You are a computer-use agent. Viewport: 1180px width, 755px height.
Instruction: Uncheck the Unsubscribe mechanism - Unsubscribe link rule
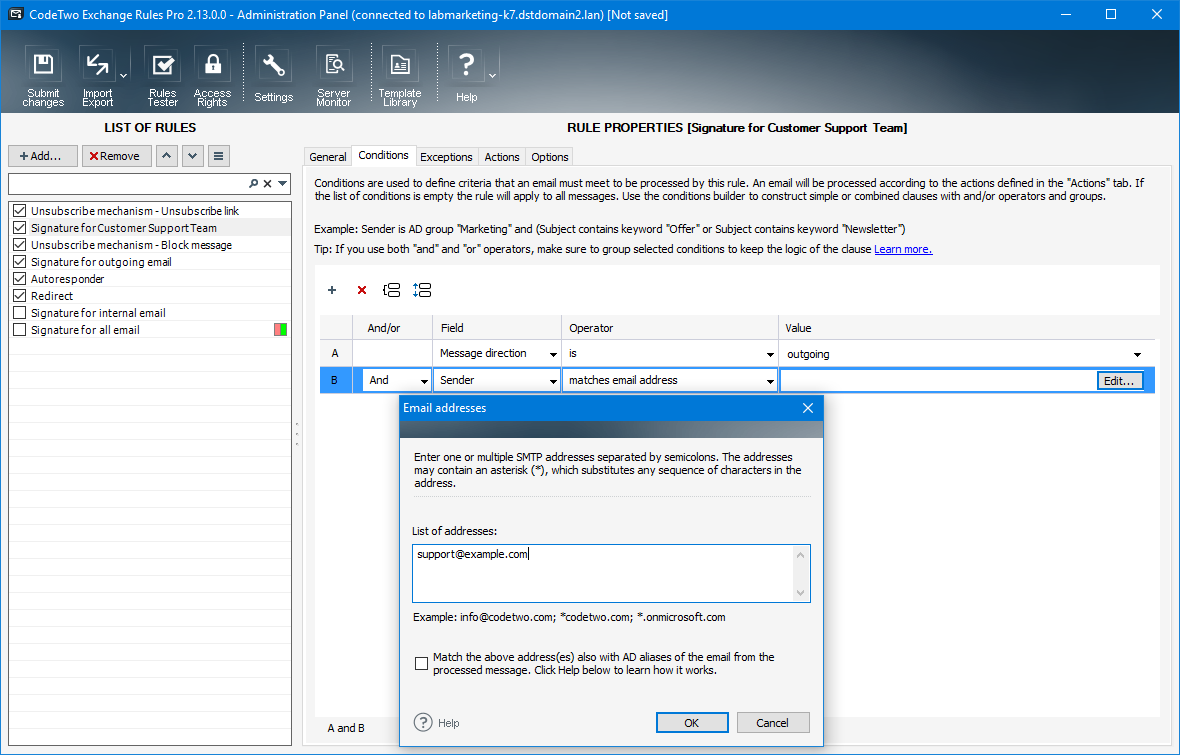[20, 211]
